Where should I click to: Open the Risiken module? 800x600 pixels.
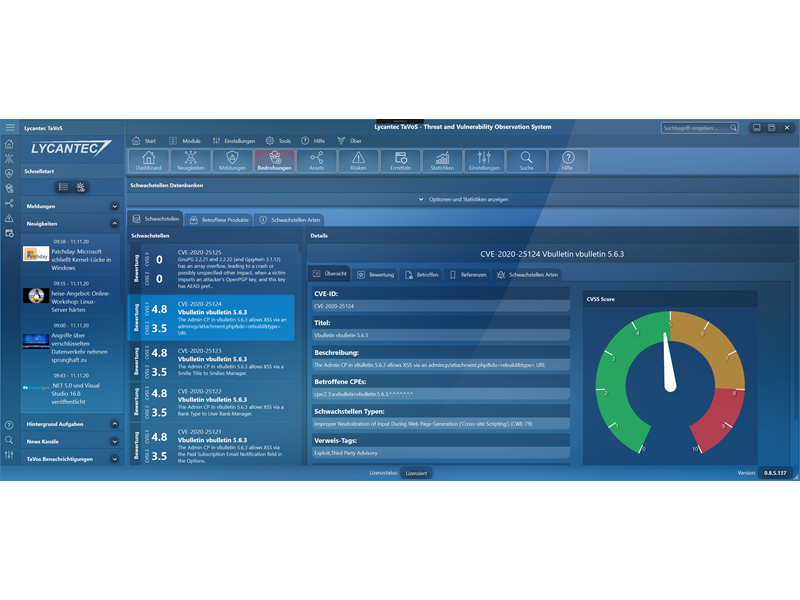(x=359, y=161)
